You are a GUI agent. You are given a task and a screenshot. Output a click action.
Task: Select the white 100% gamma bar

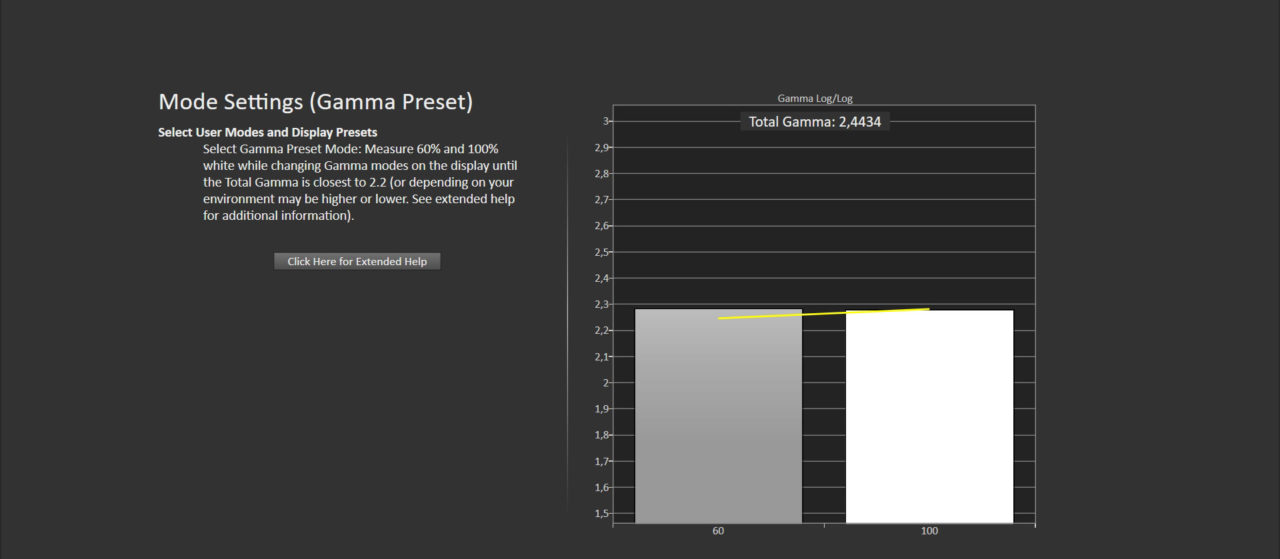click(929, 420)
